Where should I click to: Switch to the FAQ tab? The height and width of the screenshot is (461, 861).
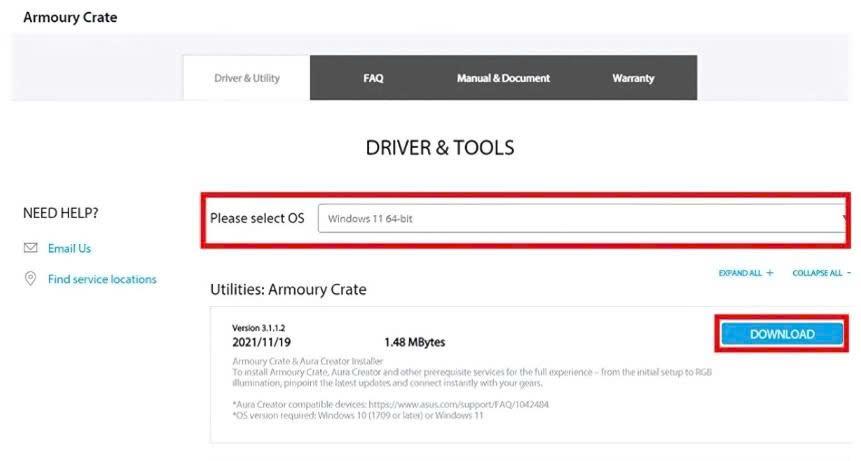tap(373, 78)
